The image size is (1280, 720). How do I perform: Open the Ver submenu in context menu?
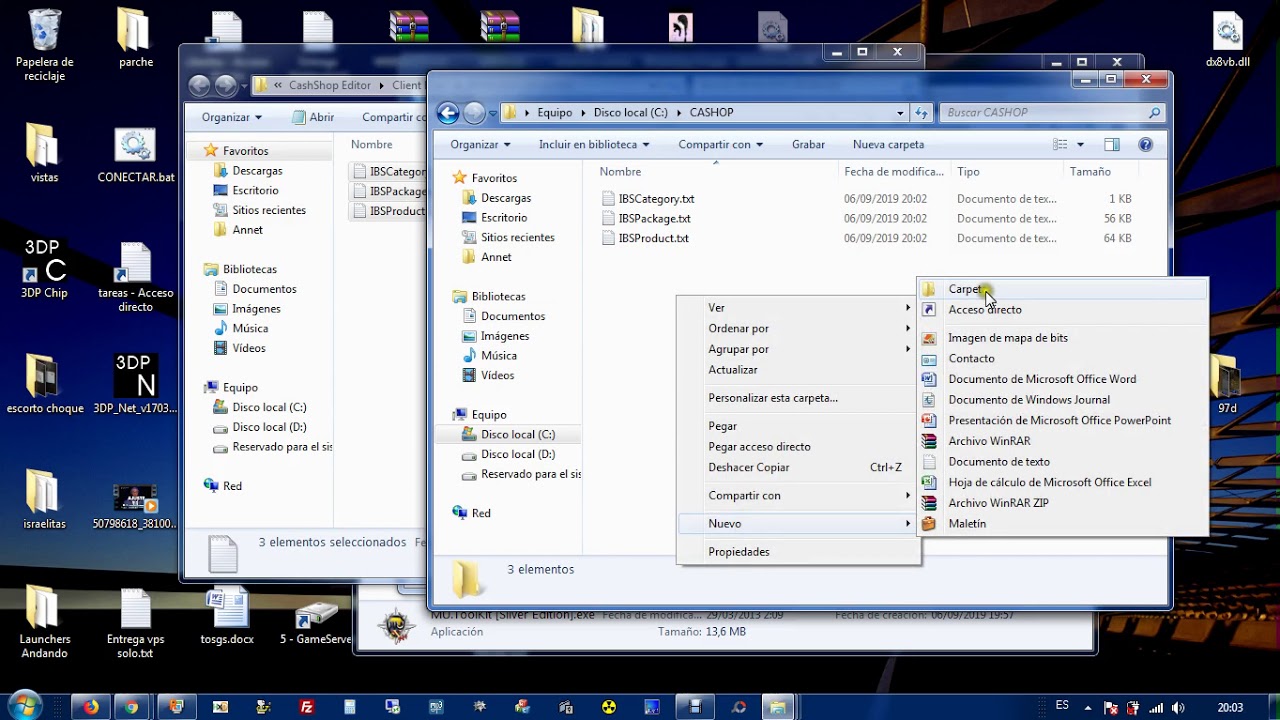(x=799, y=308)
